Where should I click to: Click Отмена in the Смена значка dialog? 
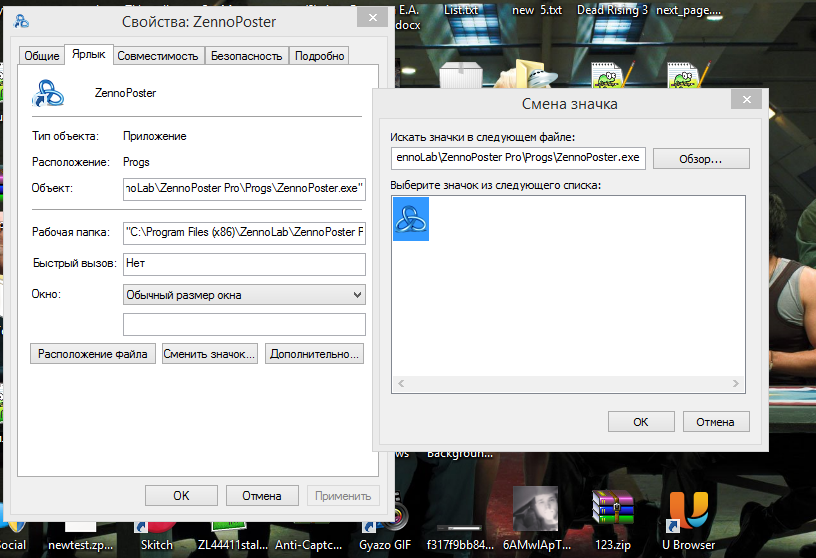[716, 422]
